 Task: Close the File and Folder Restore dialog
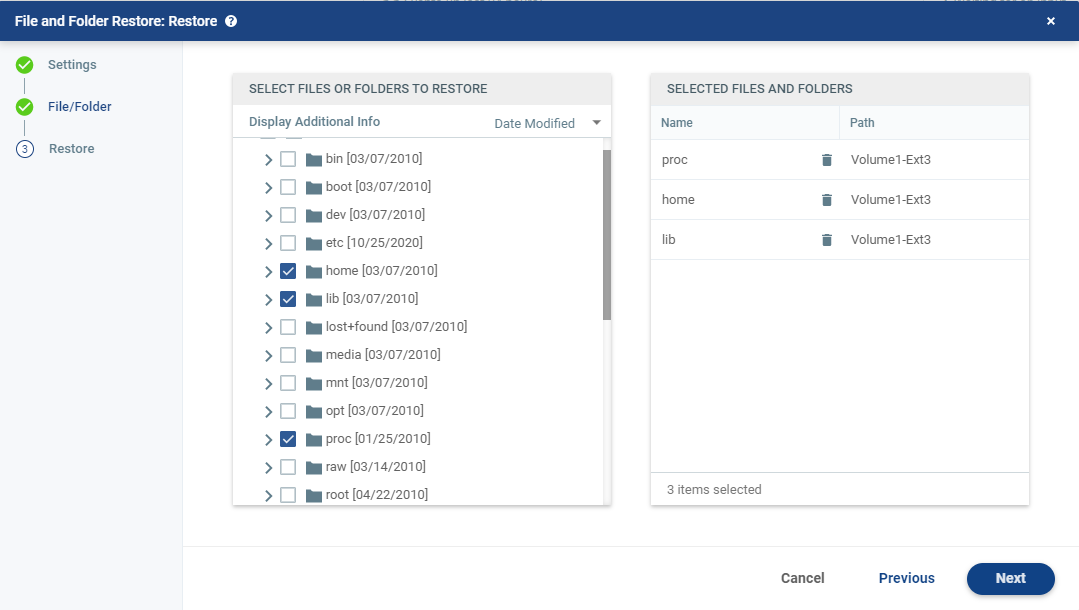pos(1051,21)
